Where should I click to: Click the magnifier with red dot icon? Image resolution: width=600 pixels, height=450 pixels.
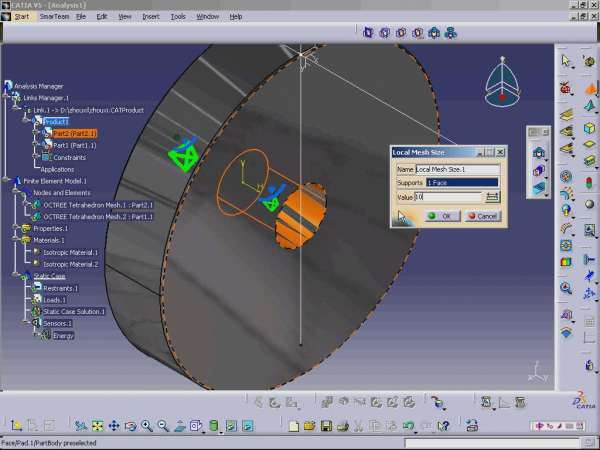point(566,288)
